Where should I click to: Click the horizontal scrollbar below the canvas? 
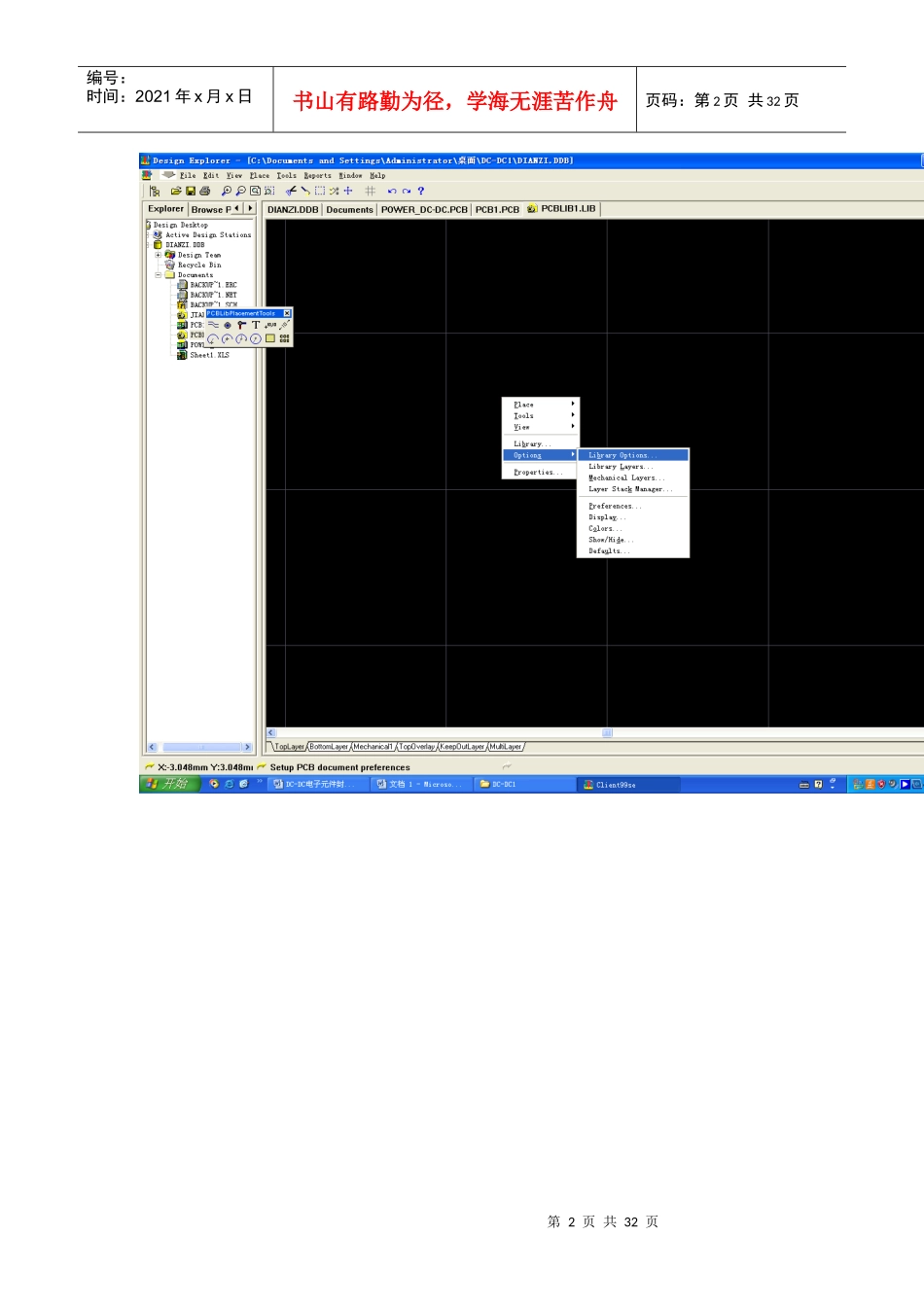438,733
